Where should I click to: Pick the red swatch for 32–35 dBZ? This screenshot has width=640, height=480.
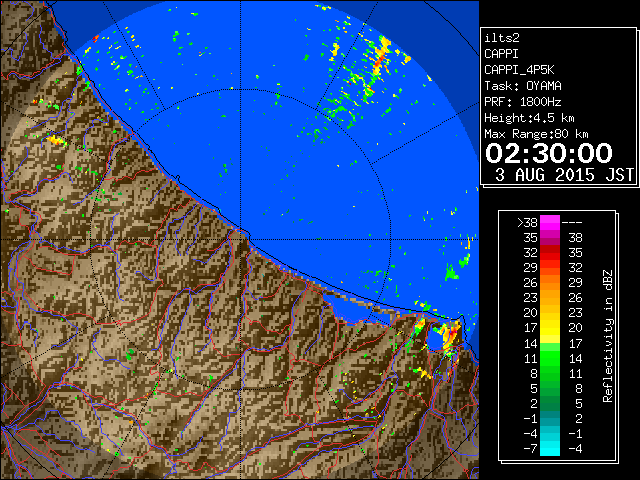(x=550, y=253)
